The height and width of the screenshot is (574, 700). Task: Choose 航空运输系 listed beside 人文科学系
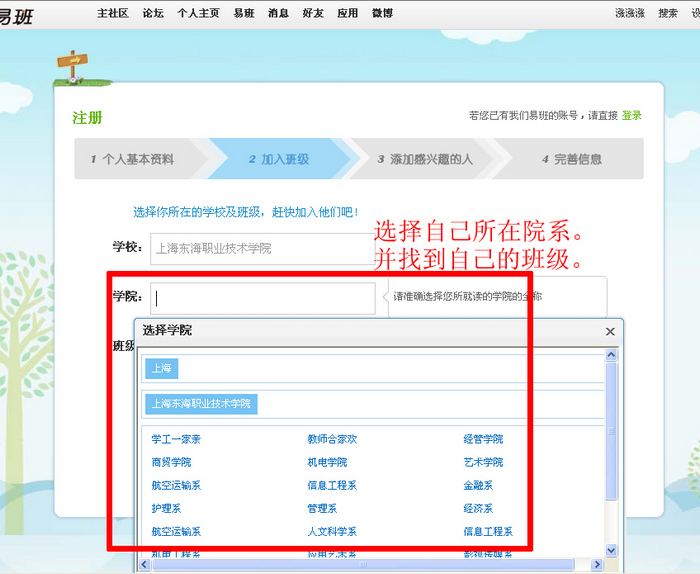(176, 532)
